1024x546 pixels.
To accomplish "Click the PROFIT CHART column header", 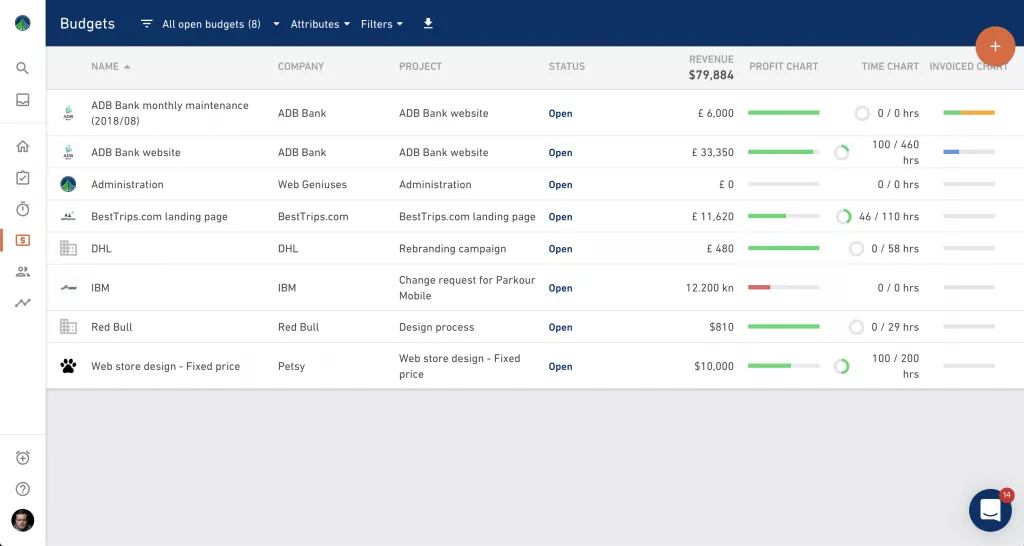I will (x=784, y=67).
